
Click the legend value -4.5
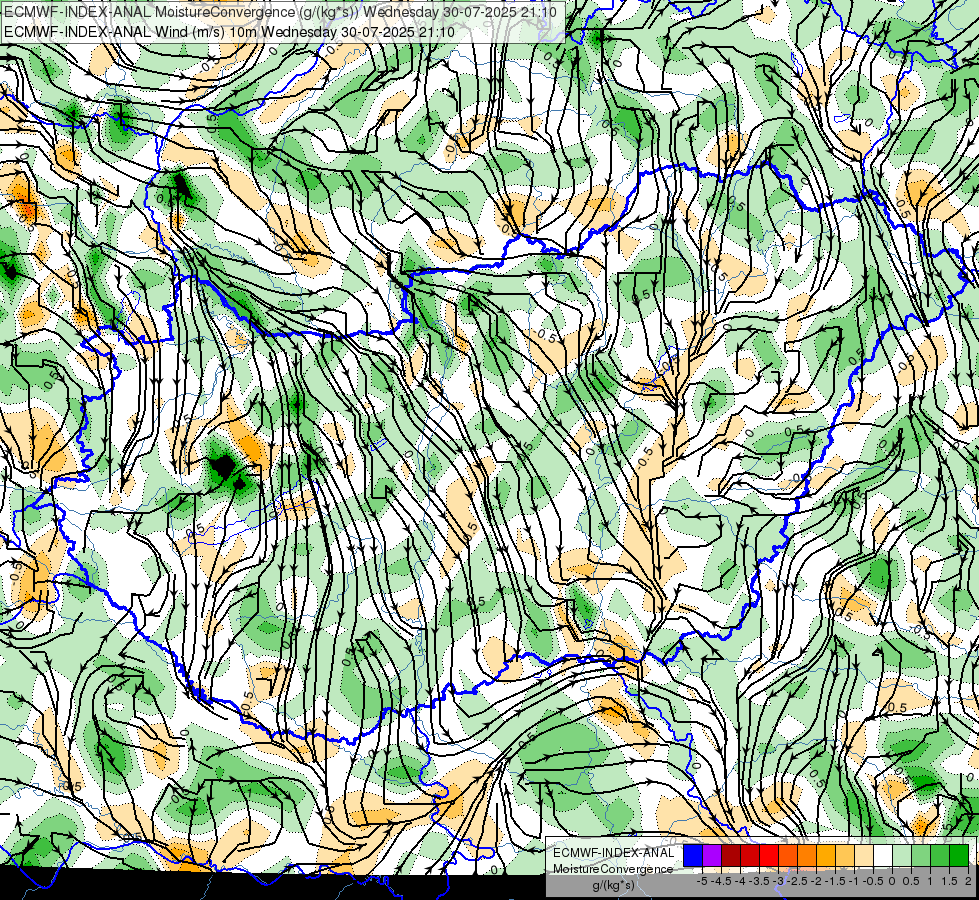coord(721,881)
